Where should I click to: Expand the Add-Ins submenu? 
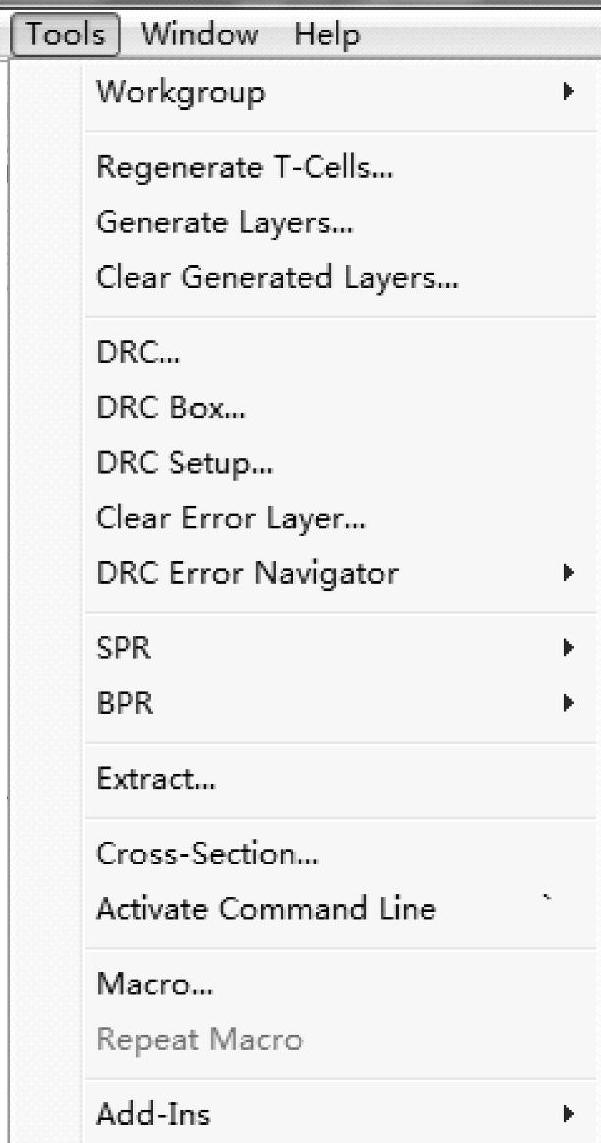(x=153, y=1114)
